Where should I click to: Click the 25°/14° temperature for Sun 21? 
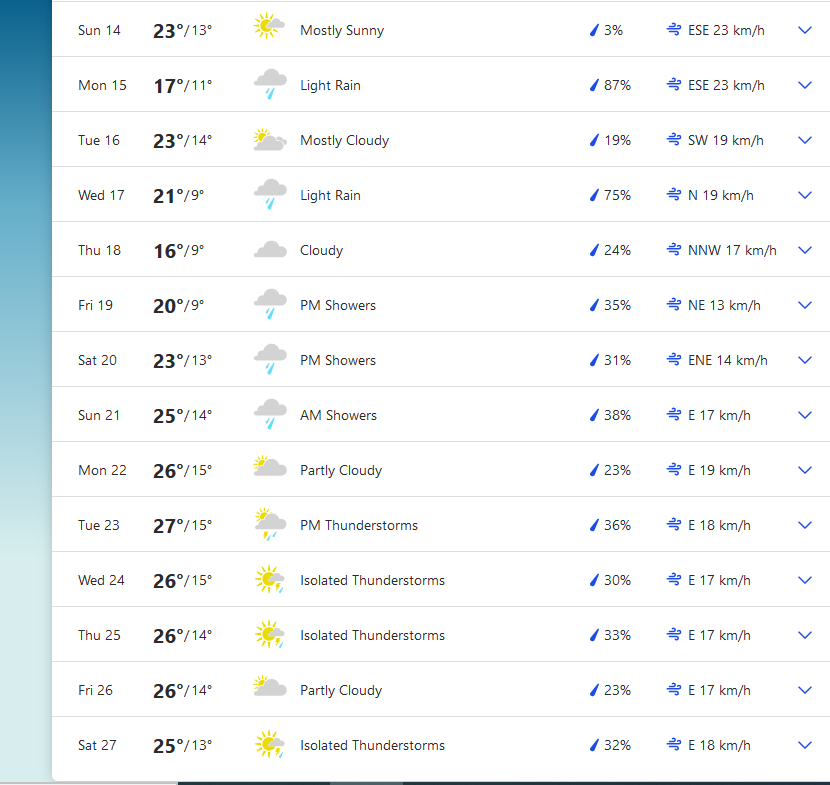[x=182, y=415]
